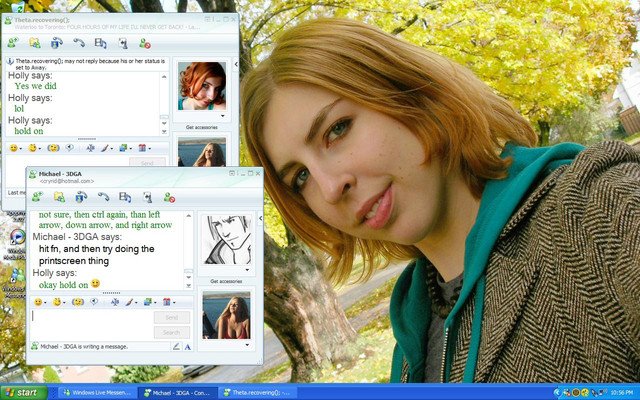Open Activities list icon in Theta.recovering window
Image resolution: width=640 pixels, height=400 pixels.
(x=100, y=43)
